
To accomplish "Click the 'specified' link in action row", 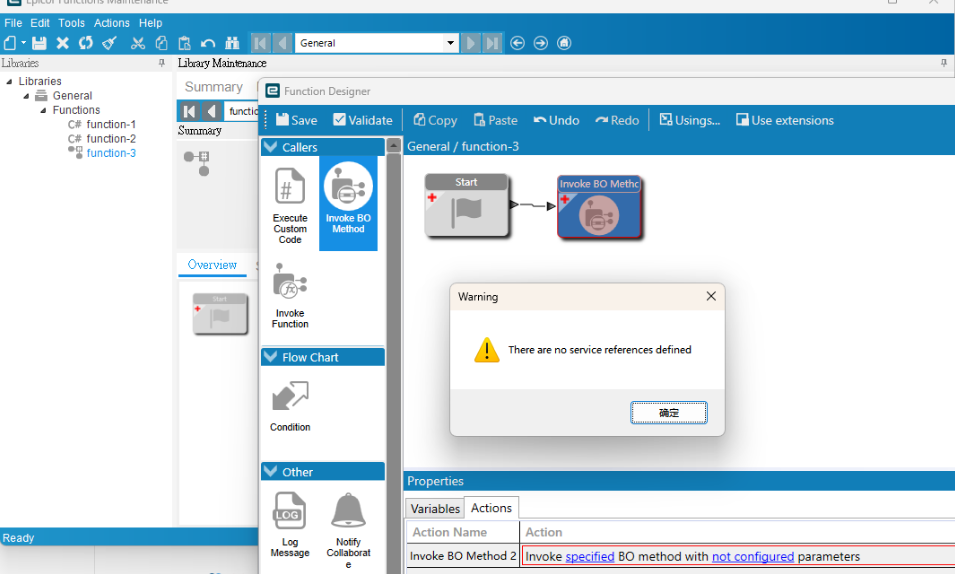I will tap(590, 556).
